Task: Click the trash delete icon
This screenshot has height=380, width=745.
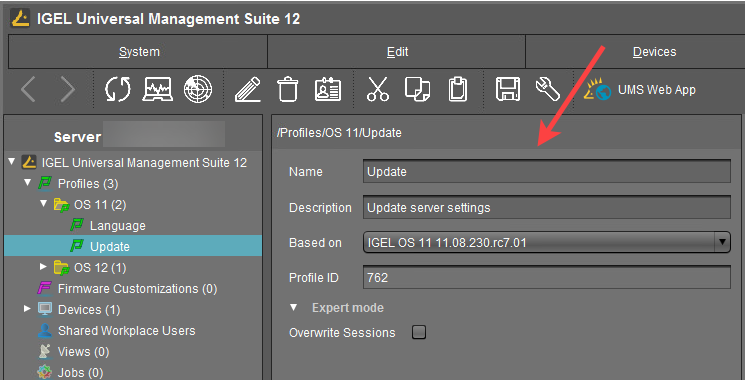Action: pos(288,89)
